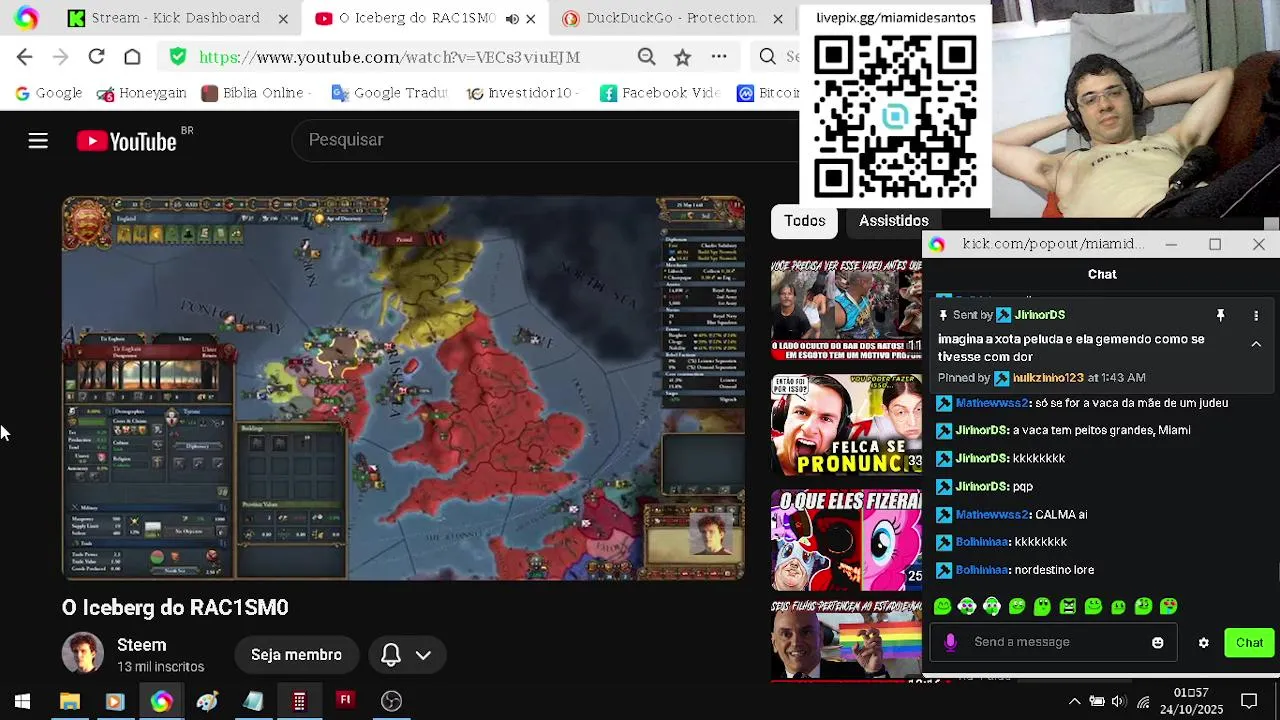The height and width of the screenshot is (720, 1280).
Task: Open the browser home page button
Action: [132, 57]
